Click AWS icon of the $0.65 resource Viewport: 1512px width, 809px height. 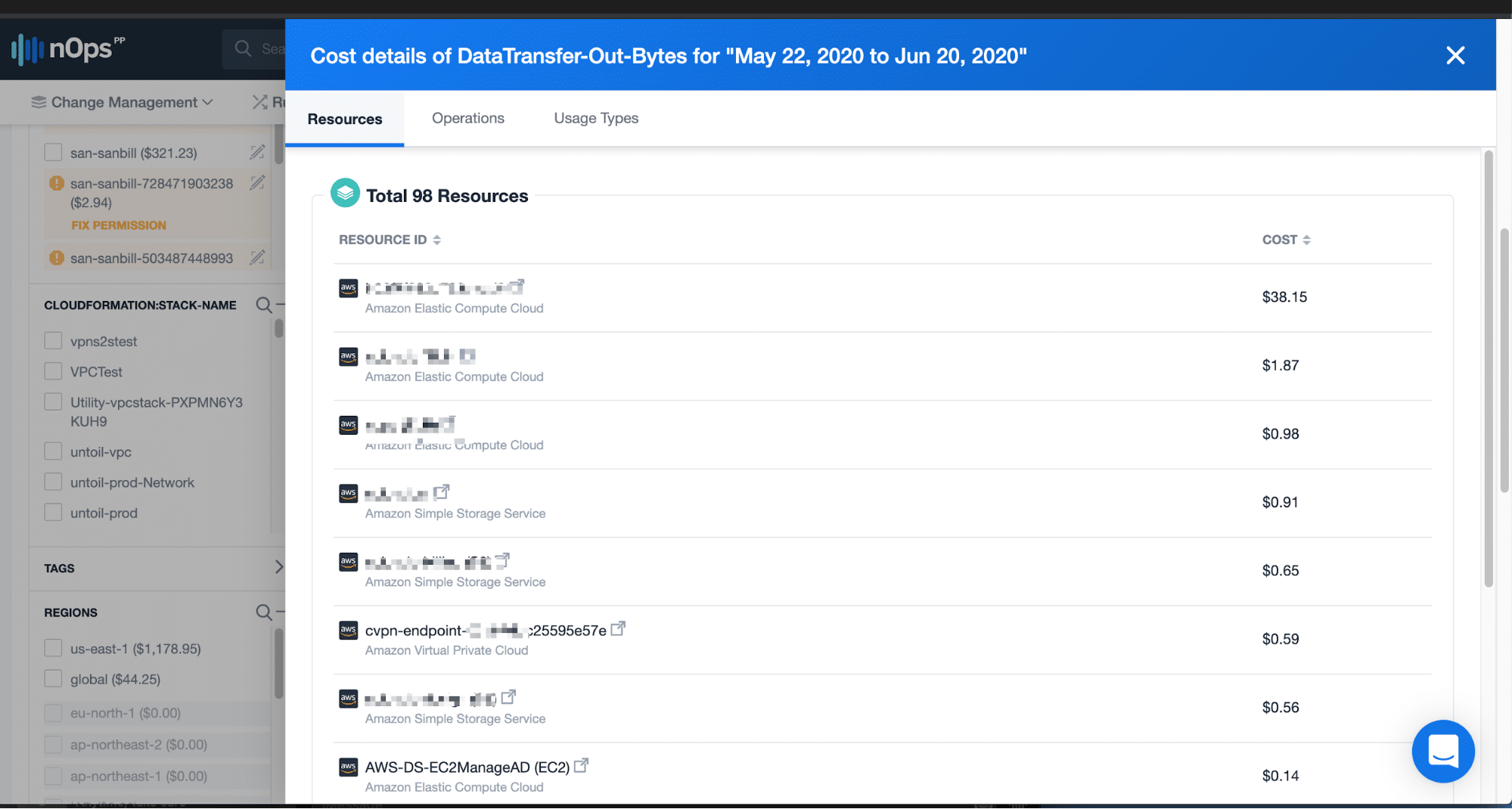[x=348, y=562]
